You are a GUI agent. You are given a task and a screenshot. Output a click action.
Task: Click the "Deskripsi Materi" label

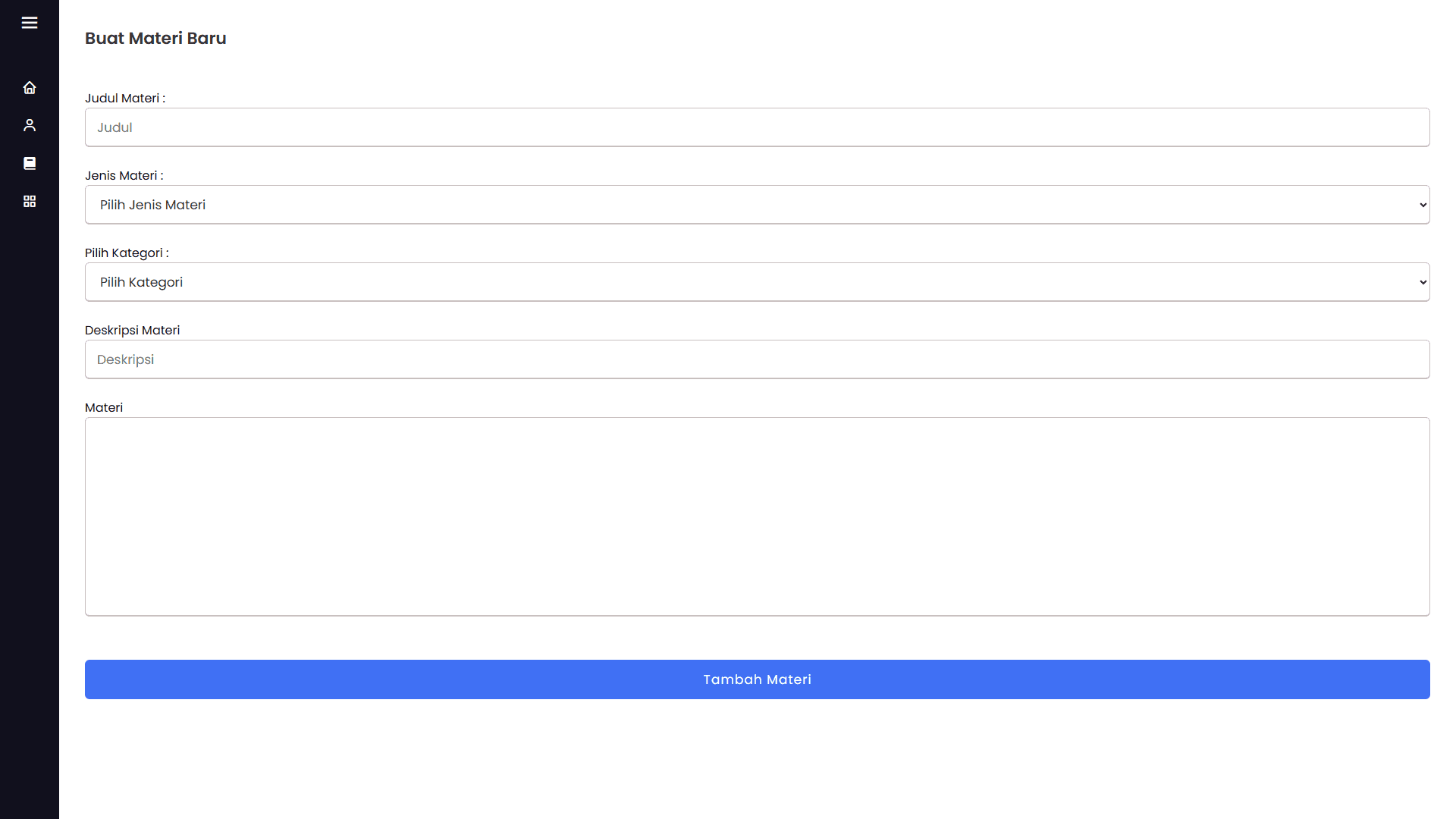(132, 331)
